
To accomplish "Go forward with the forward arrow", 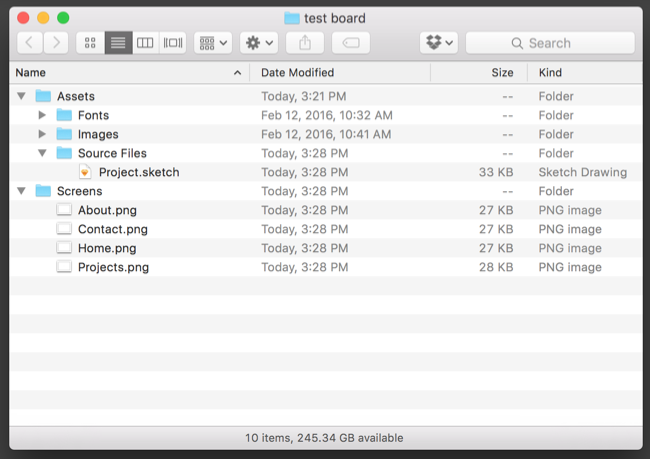I will click(56, 43).
